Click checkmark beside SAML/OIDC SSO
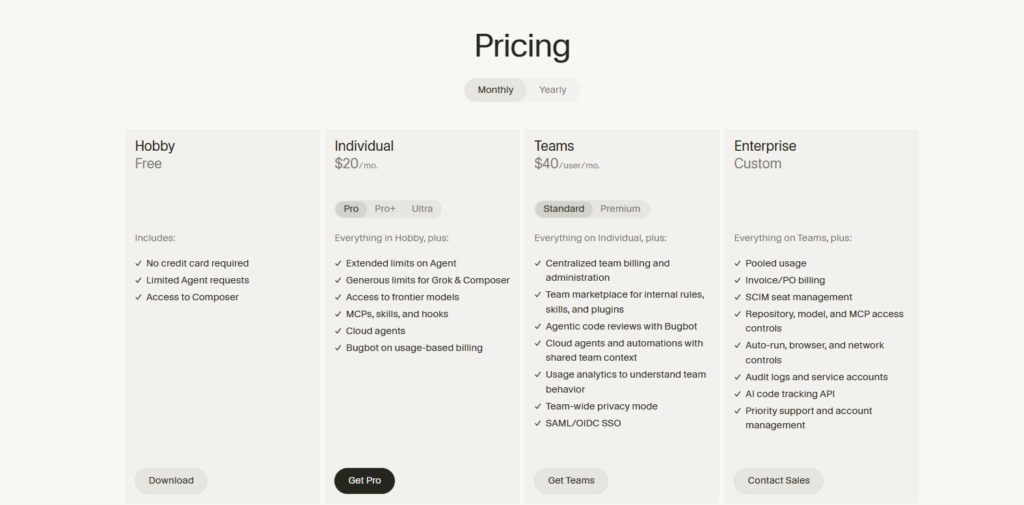This screenshot has height=505, width=1024. click(538, 423)
